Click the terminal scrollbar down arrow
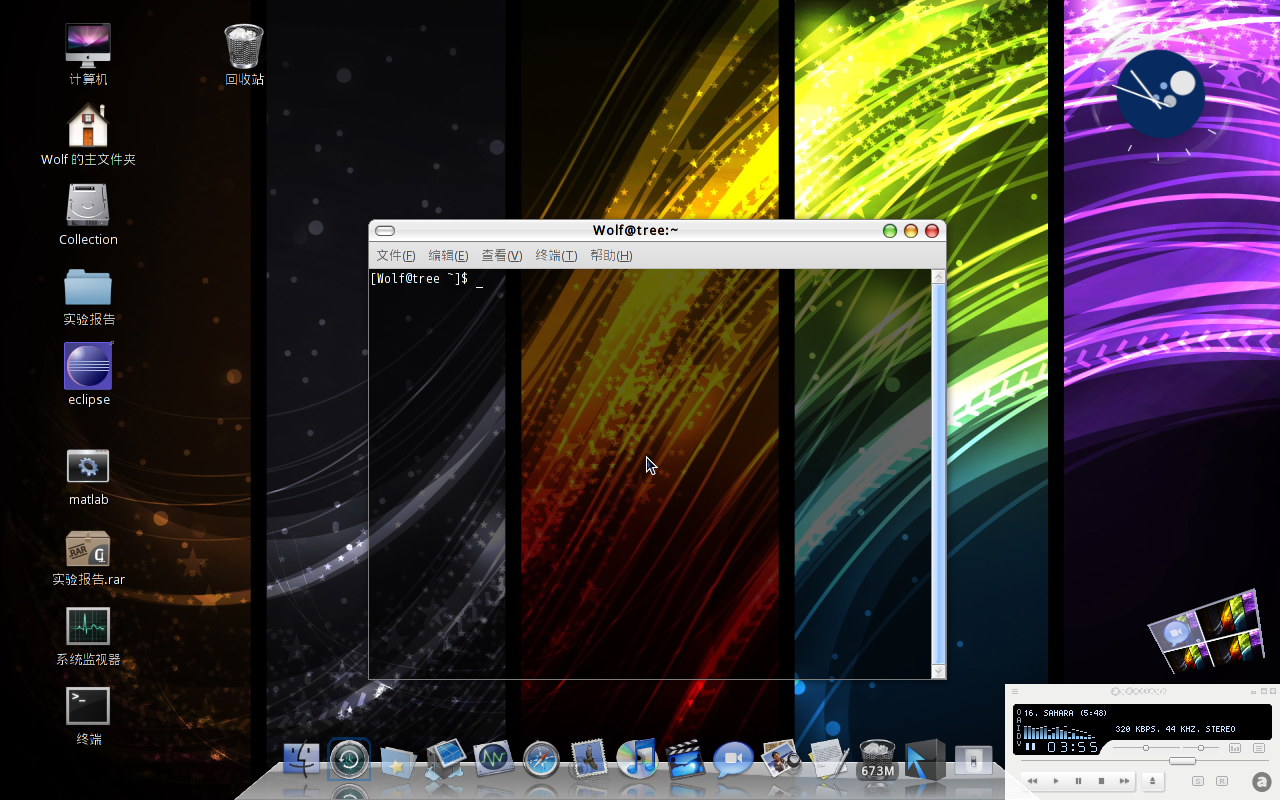Viewport: 1280px width, 800px height. (938, 672)
